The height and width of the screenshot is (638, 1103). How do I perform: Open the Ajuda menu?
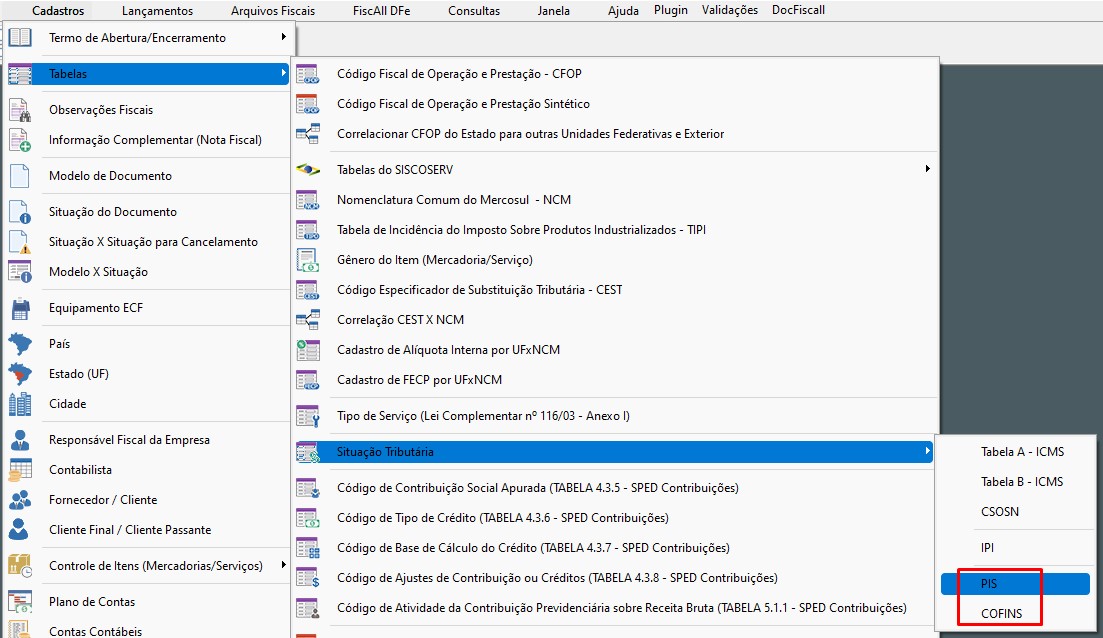coord(623,11)
